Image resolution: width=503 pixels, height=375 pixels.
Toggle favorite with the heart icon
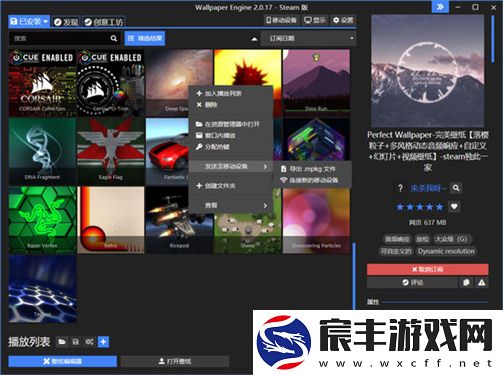pyautogui.click(x=454, y=207)
